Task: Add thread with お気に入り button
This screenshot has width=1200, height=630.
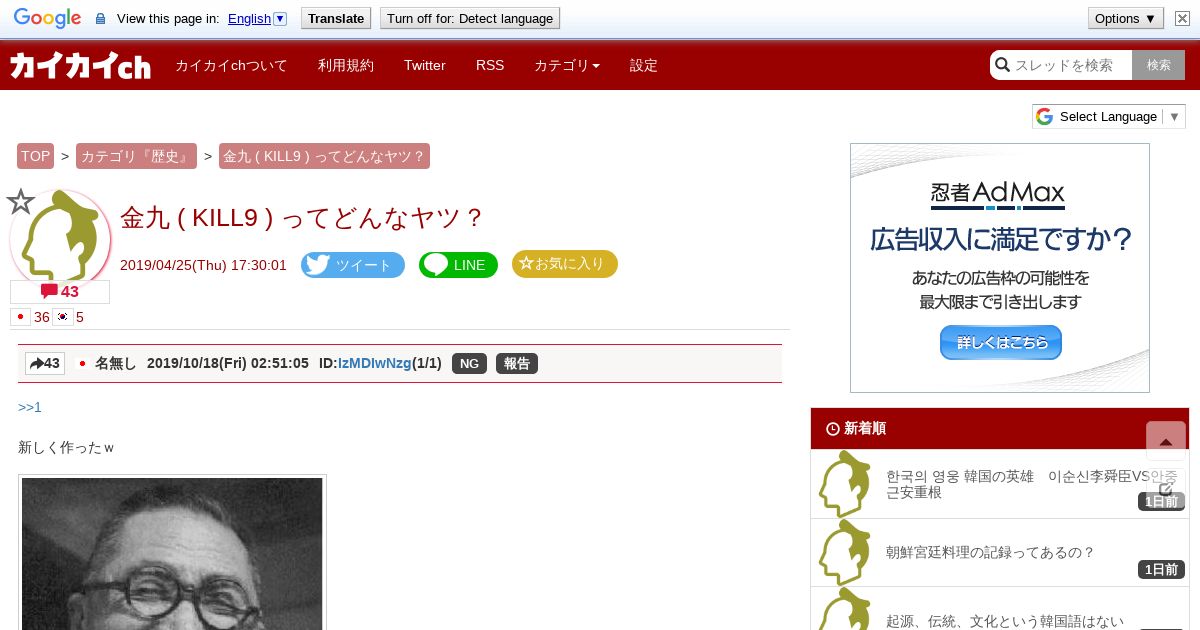Action: click(x=565, y=264)
